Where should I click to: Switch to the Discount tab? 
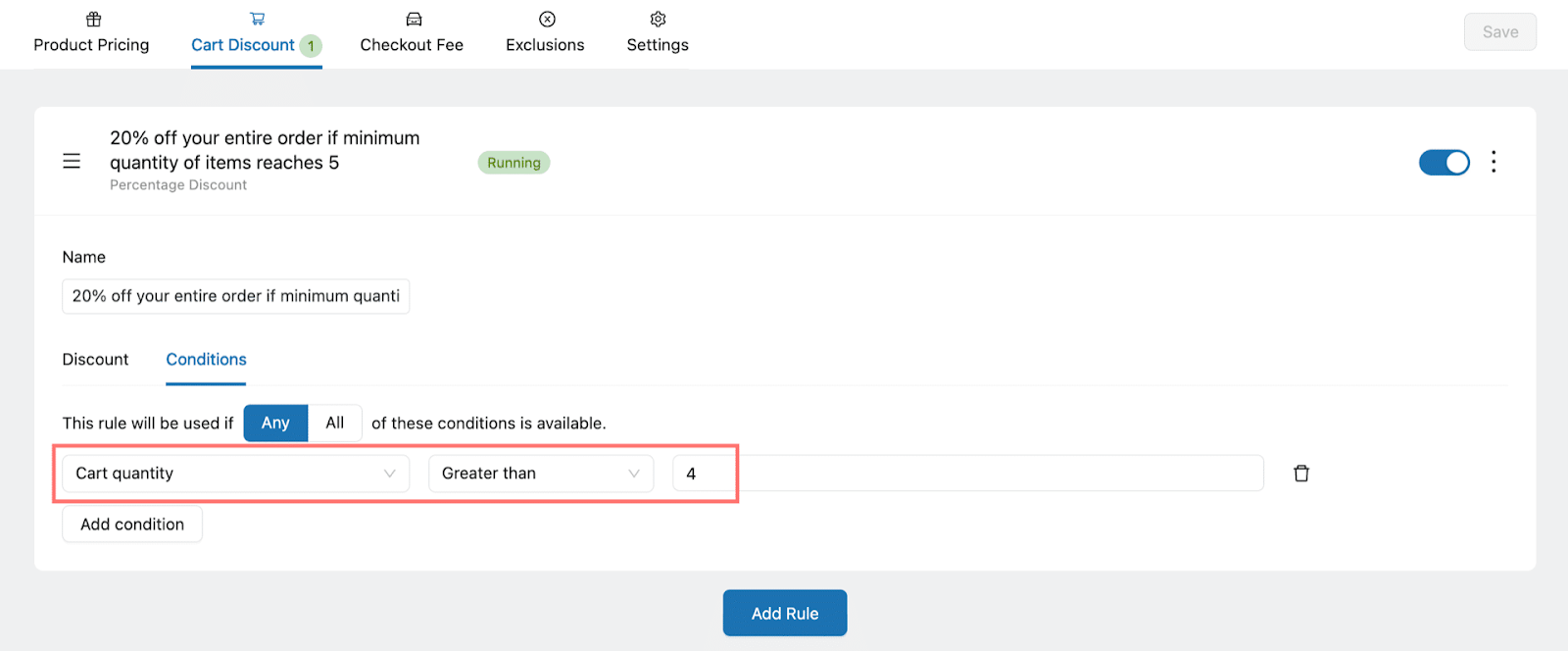point(95,360)
